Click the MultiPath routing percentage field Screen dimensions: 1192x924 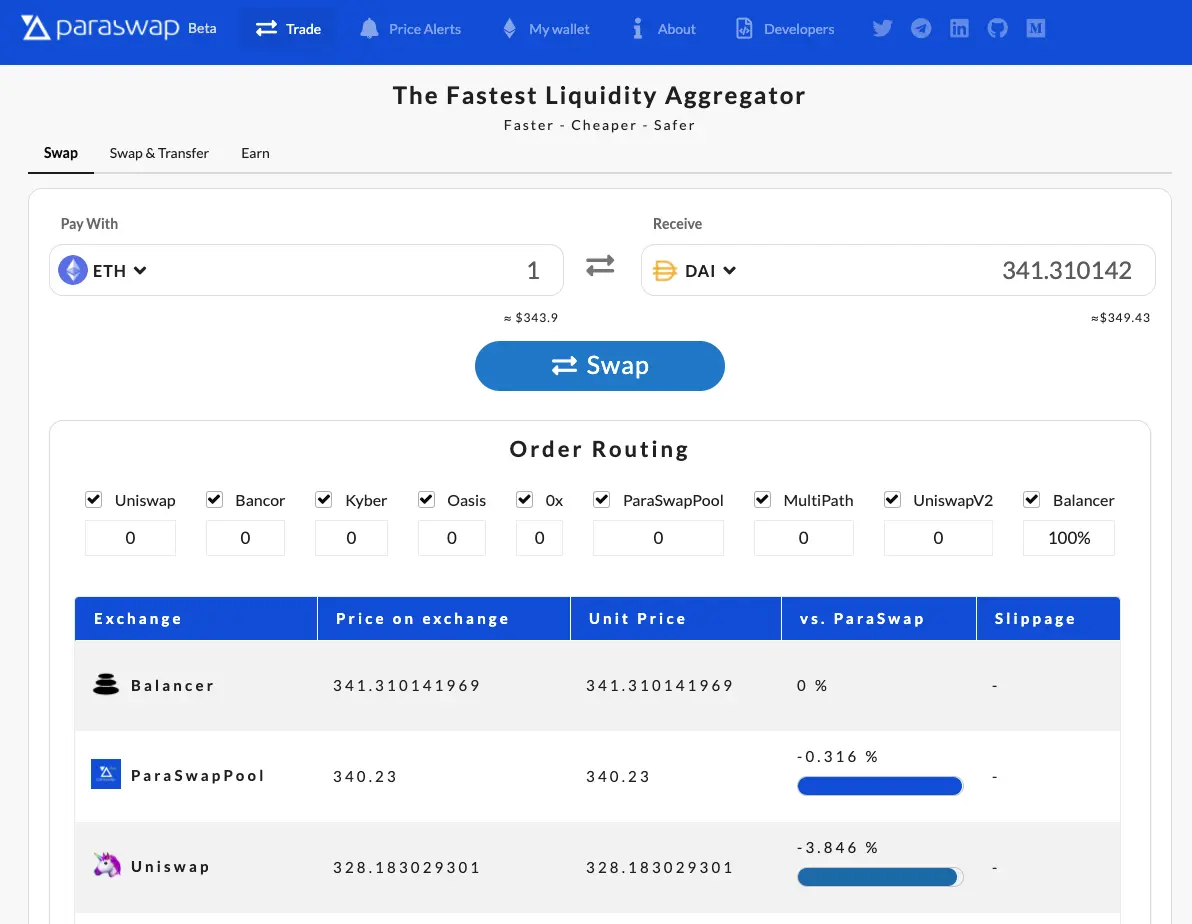pos(804,538)
